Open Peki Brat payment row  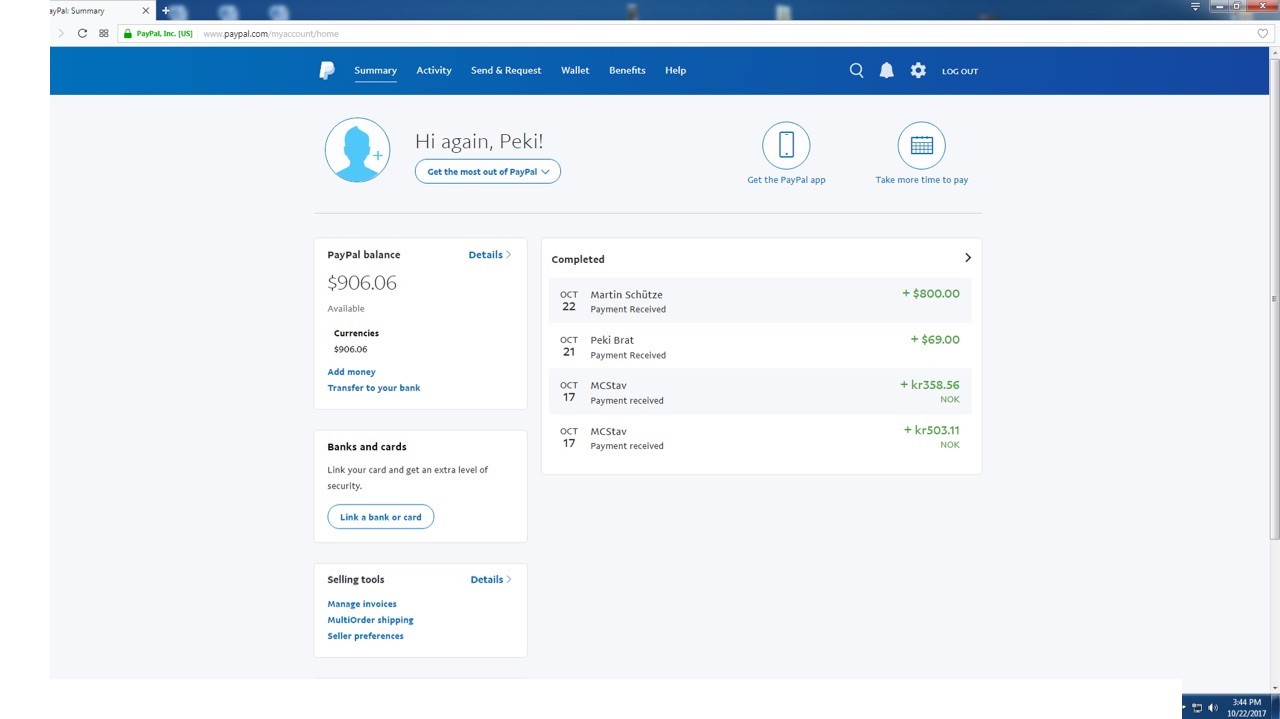click(x=760, y=346)
